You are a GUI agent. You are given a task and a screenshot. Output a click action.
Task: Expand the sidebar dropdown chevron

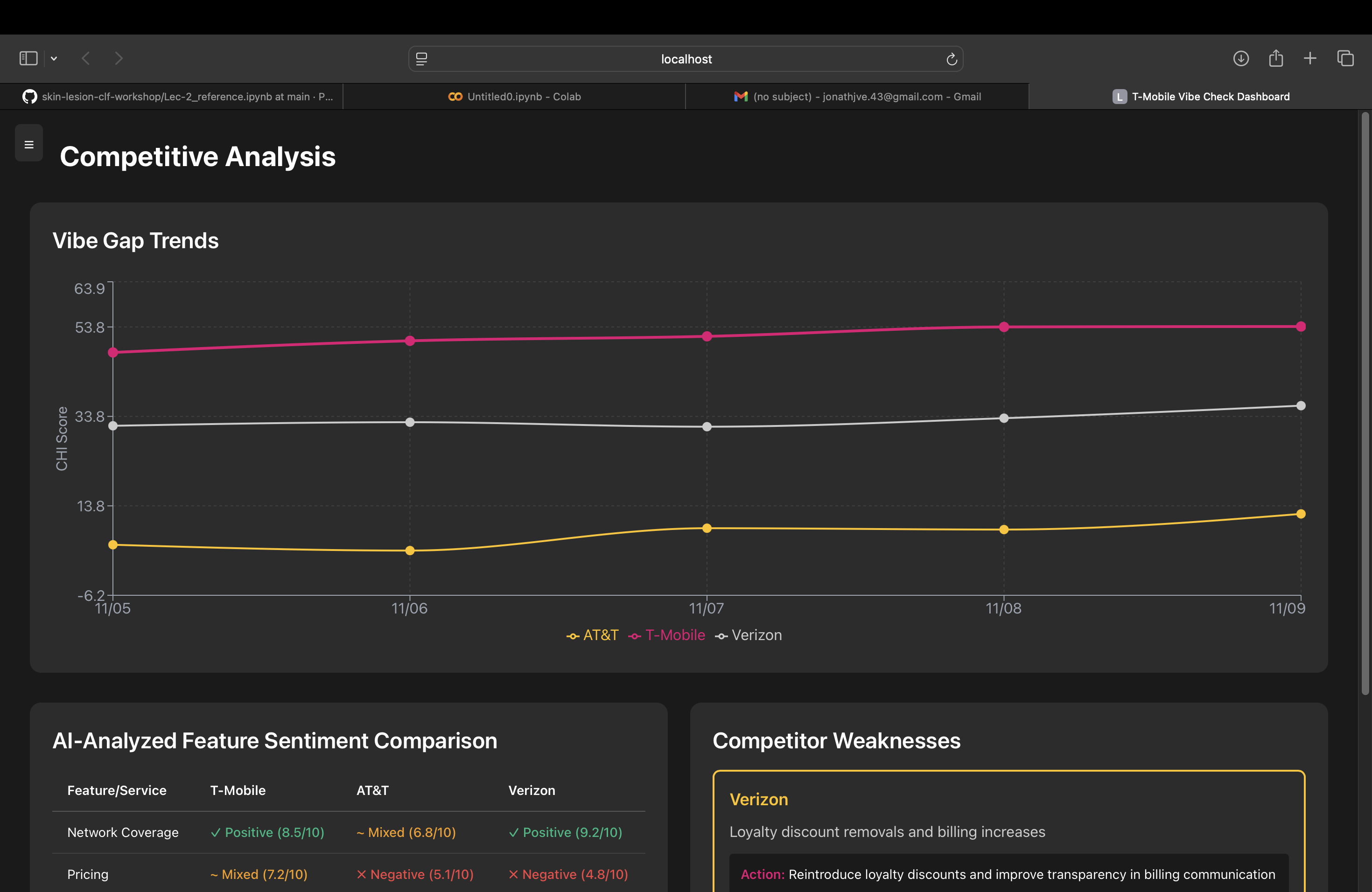click(54, 58)
